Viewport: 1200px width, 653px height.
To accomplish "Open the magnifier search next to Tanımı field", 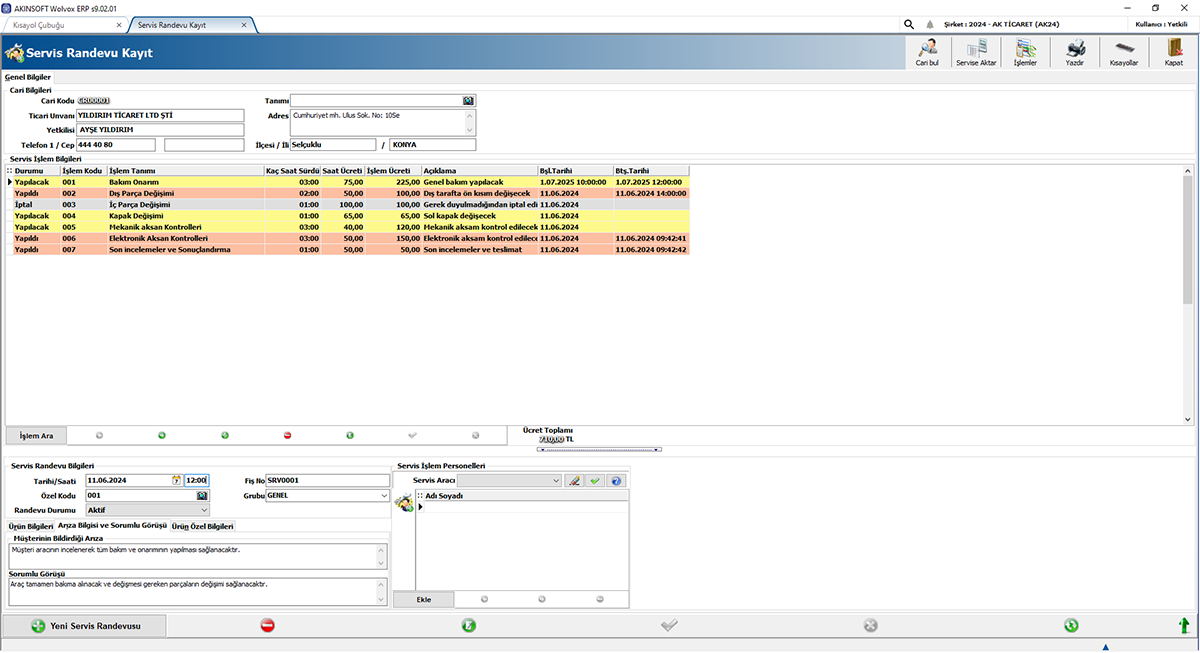I will (x=466, y=100).
